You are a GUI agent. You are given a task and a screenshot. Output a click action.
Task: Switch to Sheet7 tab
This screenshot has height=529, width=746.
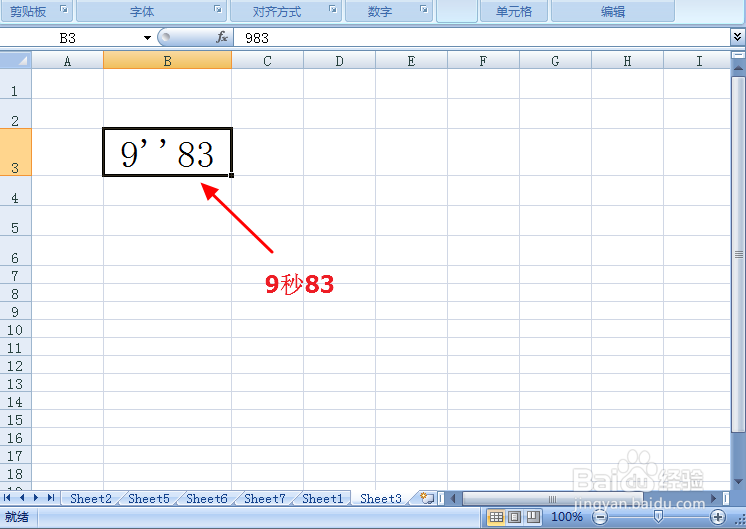(x=265, y=499)
